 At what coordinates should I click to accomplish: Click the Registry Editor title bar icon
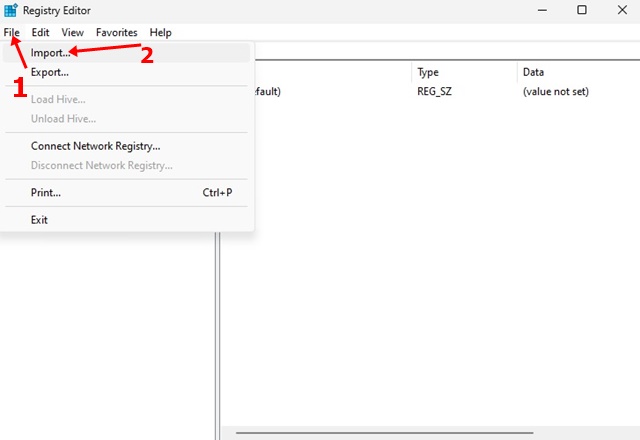point(11,10)
